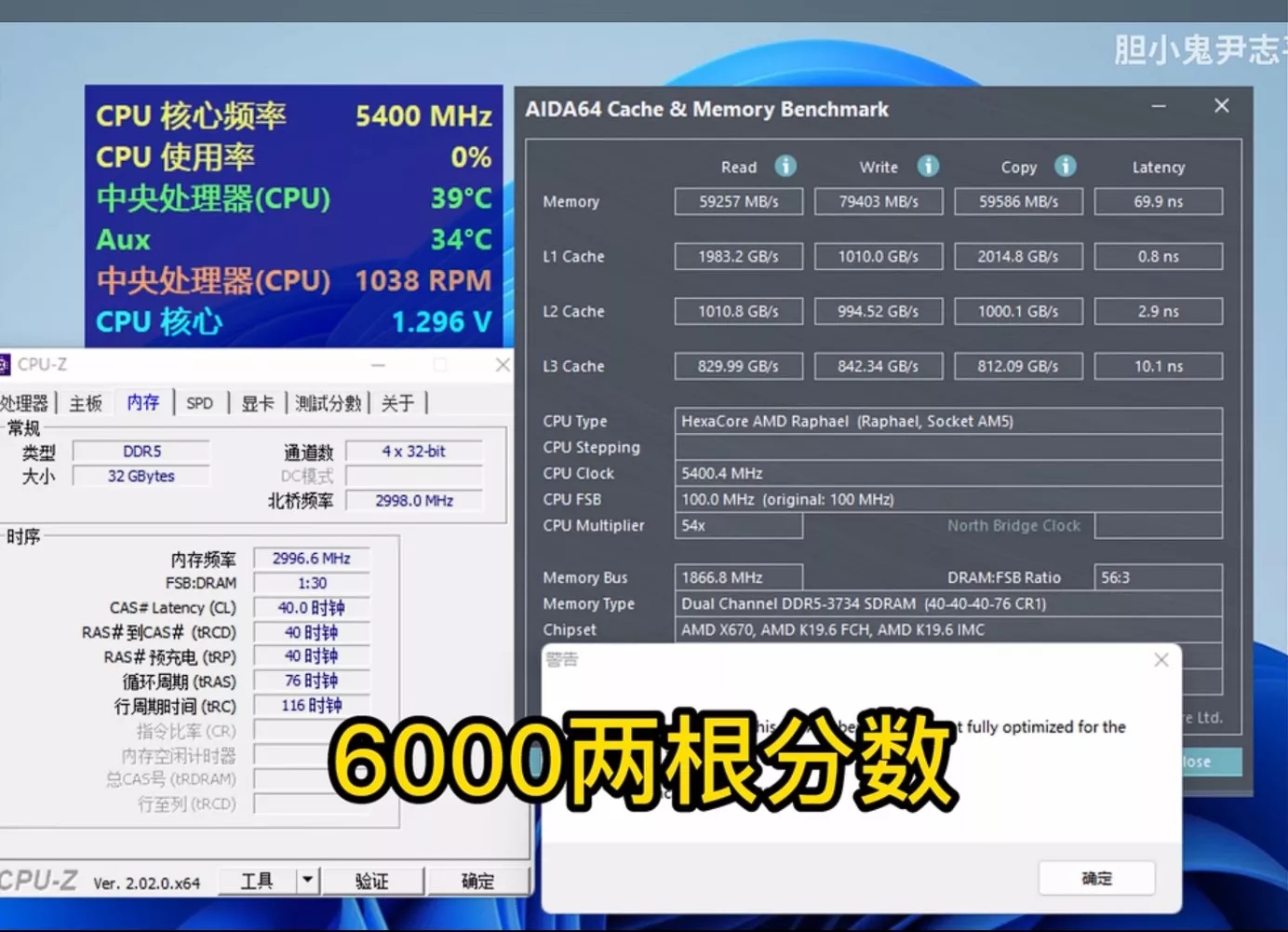Viewport: 1288px width, 932px height.
Task: Click the 类型 value DDR5 in CPU-Z
Action: coord(141,452)
